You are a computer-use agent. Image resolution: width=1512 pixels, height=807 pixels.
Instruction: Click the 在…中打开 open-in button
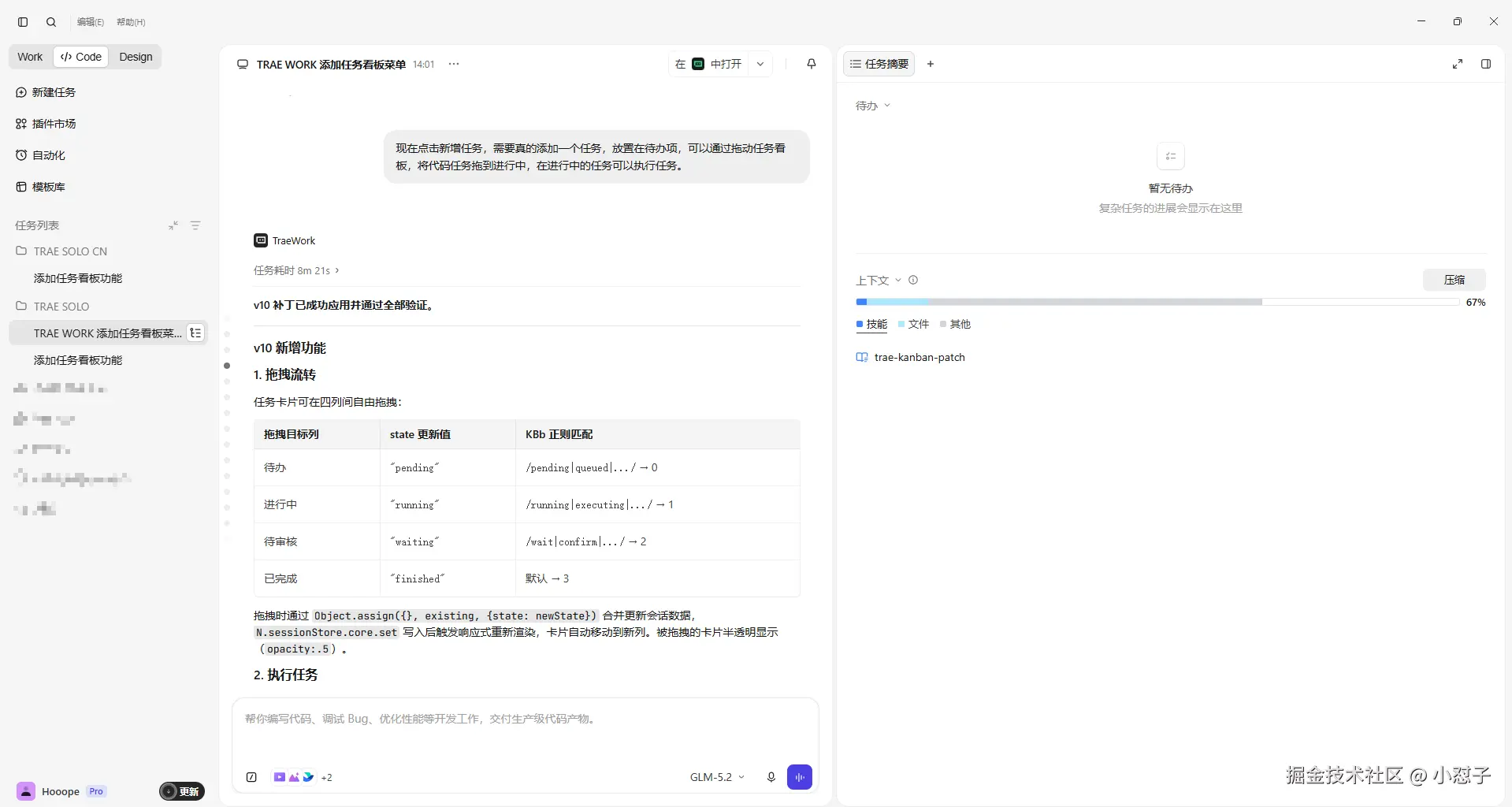[x=708, y=65]
